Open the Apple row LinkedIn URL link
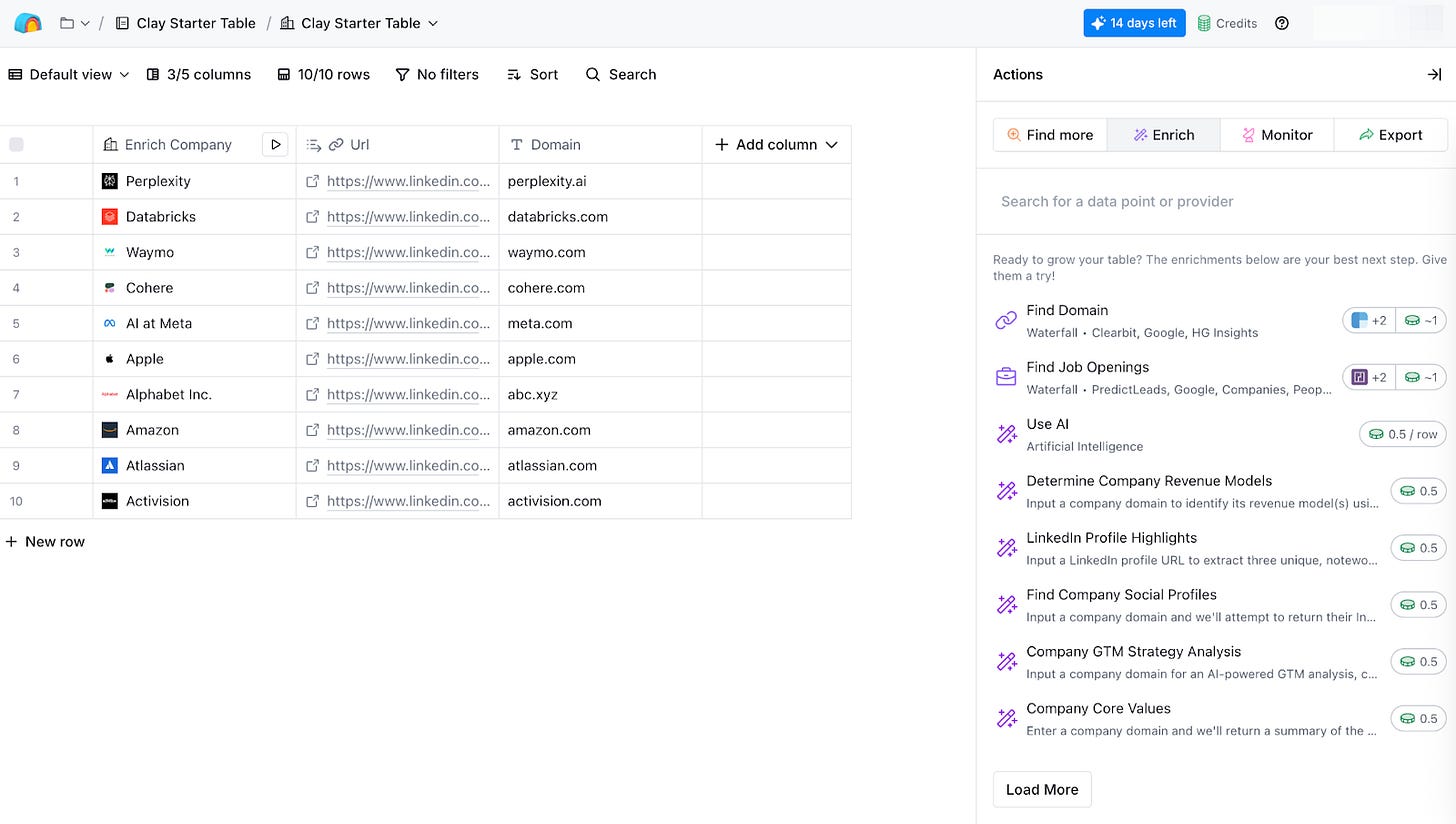This screenshot has height=824, width=1456. click(409, 359)
